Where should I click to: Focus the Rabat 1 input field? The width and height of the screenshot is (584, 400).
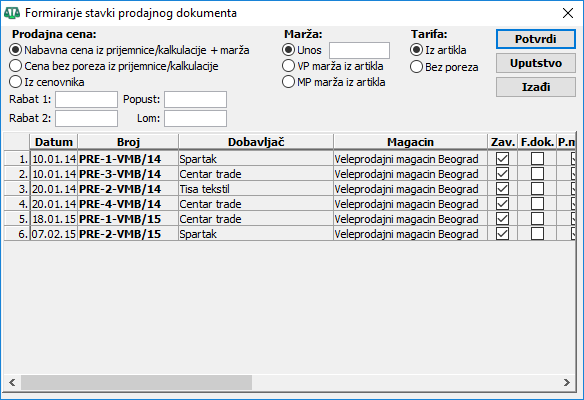point(86,99)
